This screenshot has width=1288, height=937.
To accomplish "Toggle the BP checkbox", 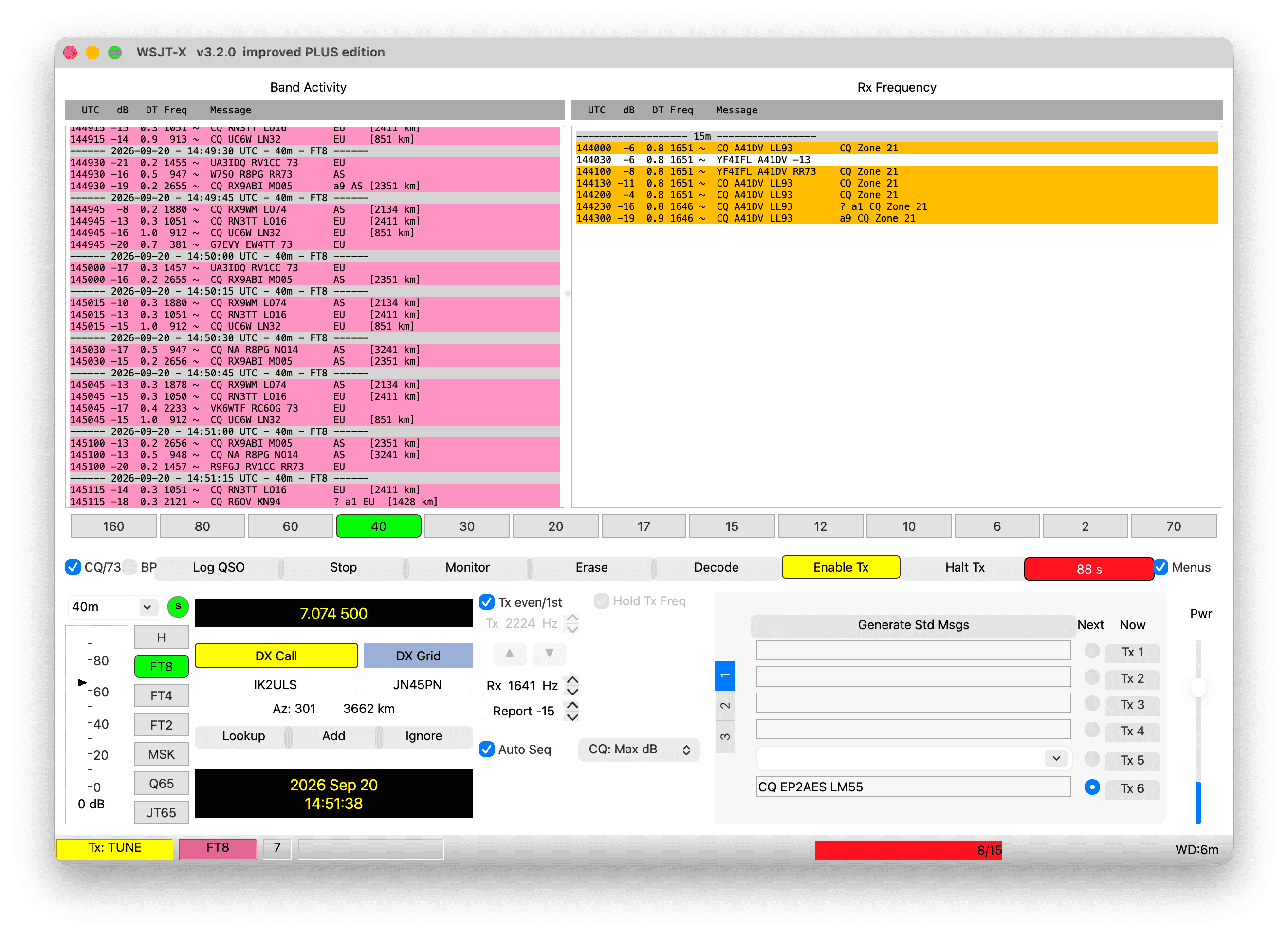I will (x=129, y=567).
